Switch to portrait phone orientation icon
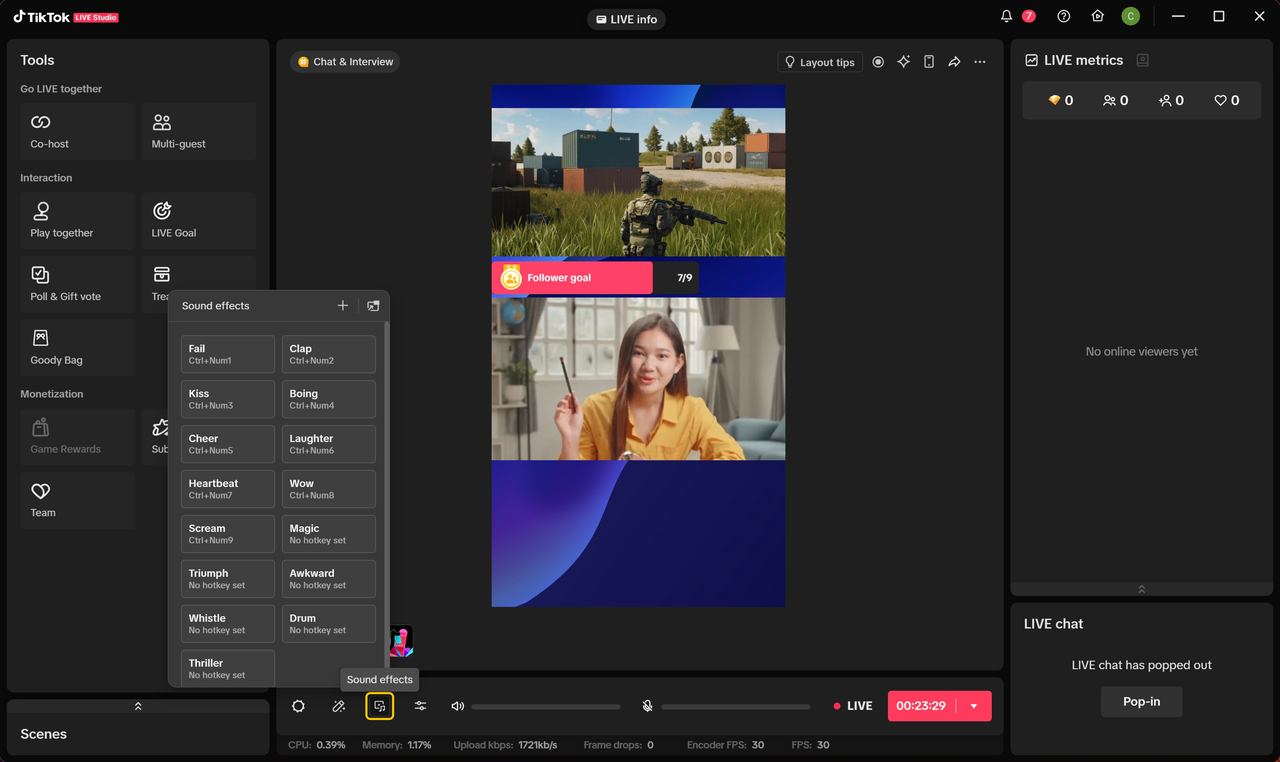1280x762 pixels. [929, 62]
